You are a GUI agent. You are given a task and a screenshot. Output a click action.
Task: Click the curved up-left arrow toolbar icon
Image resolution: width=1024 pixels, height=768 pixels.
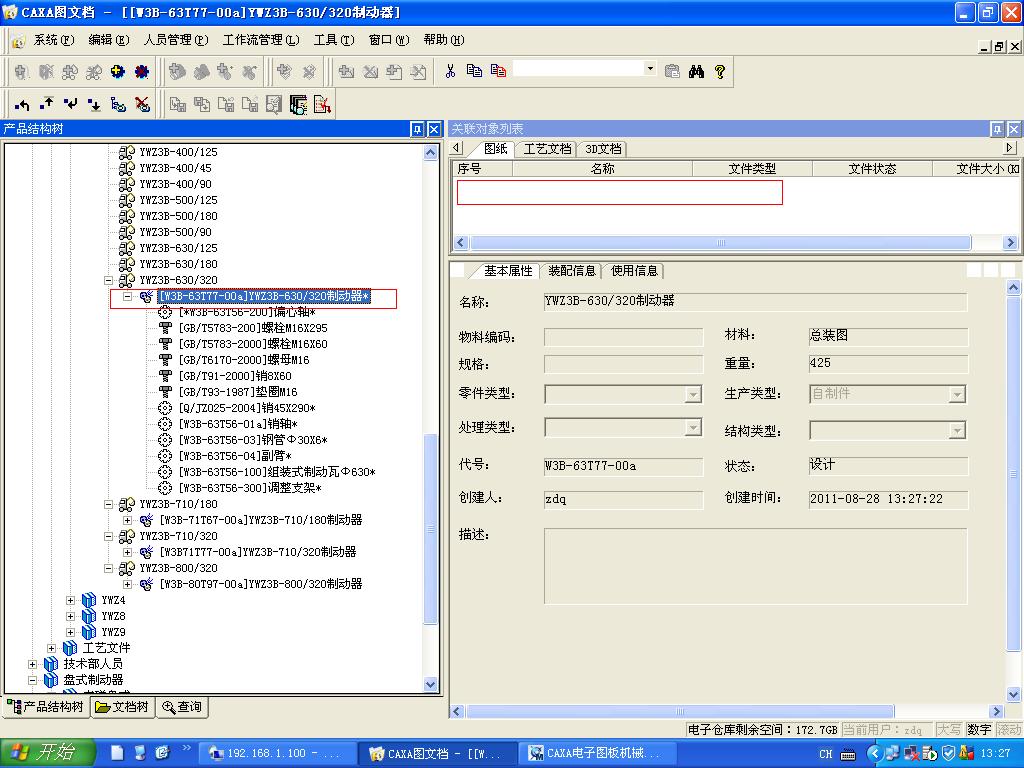click(x=22, y=104)
